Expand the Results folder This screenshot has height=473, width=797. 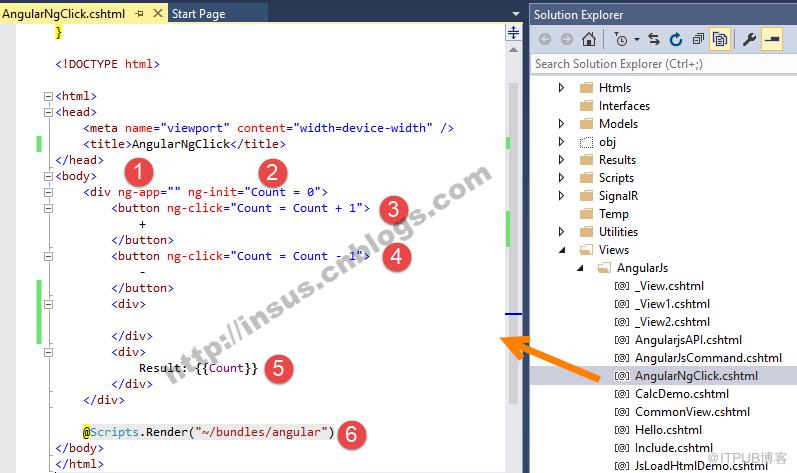pyautogui.click(x=561, y=160)
